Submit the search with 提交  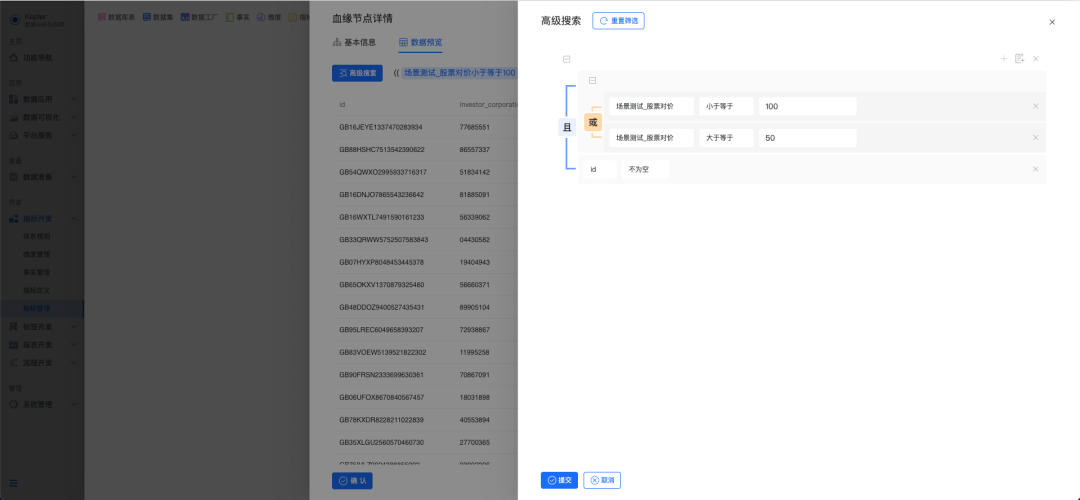[x=559, y=480]
